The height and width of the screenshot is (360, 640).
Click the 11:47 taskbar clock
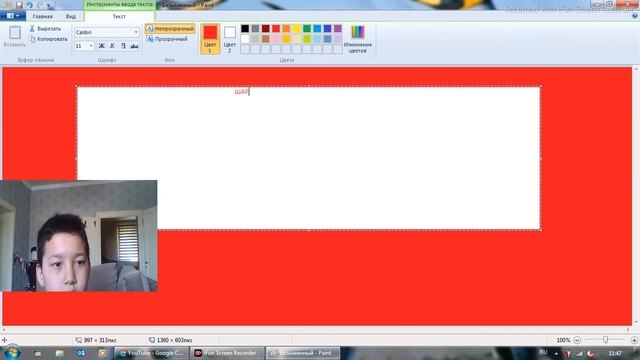tap(615, 353)
